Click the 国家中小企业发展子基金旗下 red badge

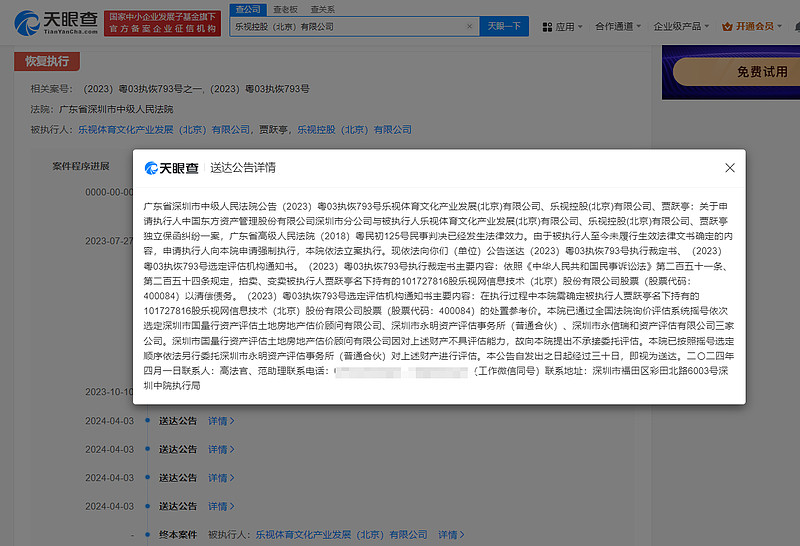pos(162,23)
